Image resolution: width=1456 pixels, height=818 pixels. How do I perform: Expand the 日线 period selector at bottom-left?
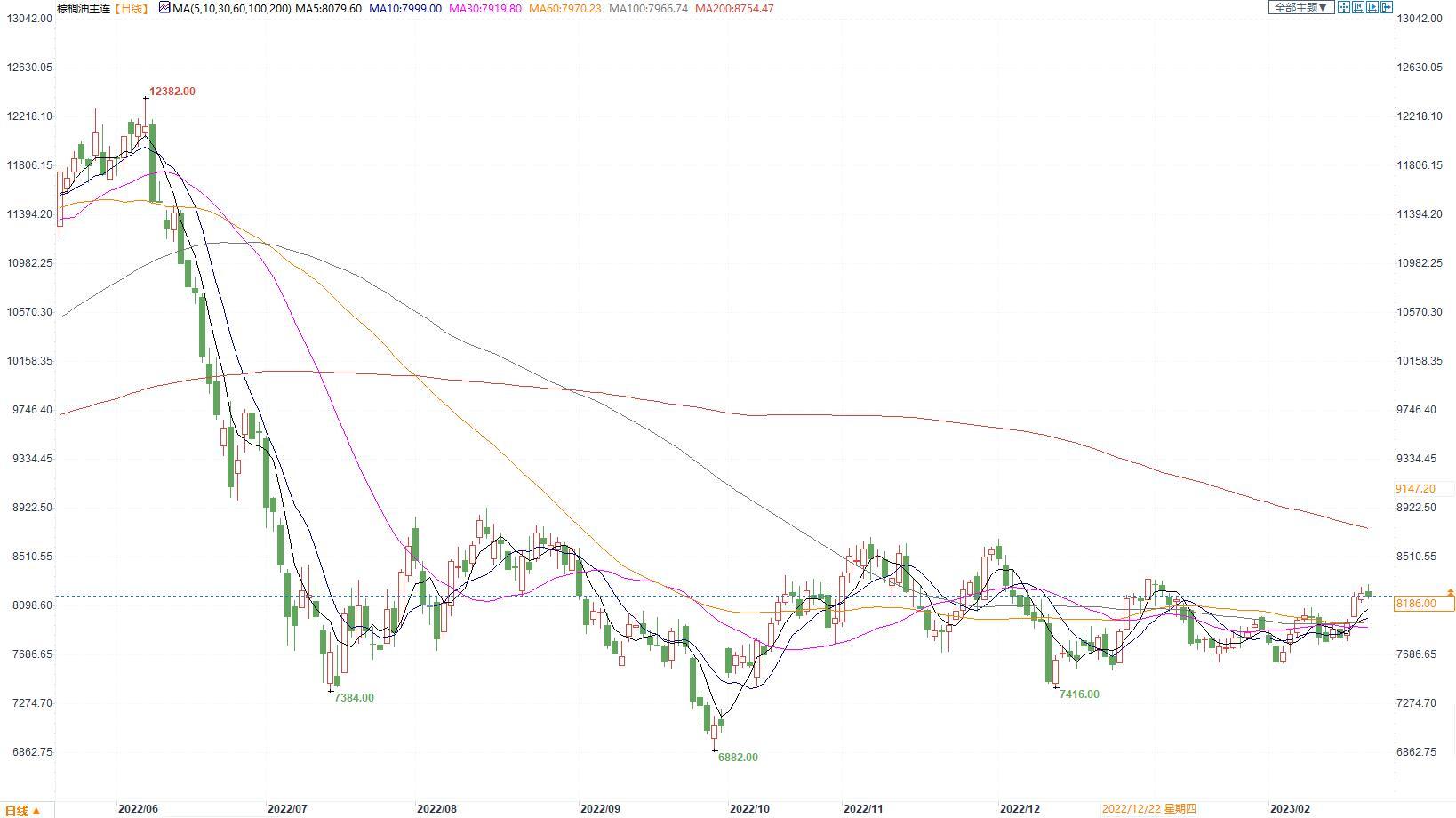point(23,810)
